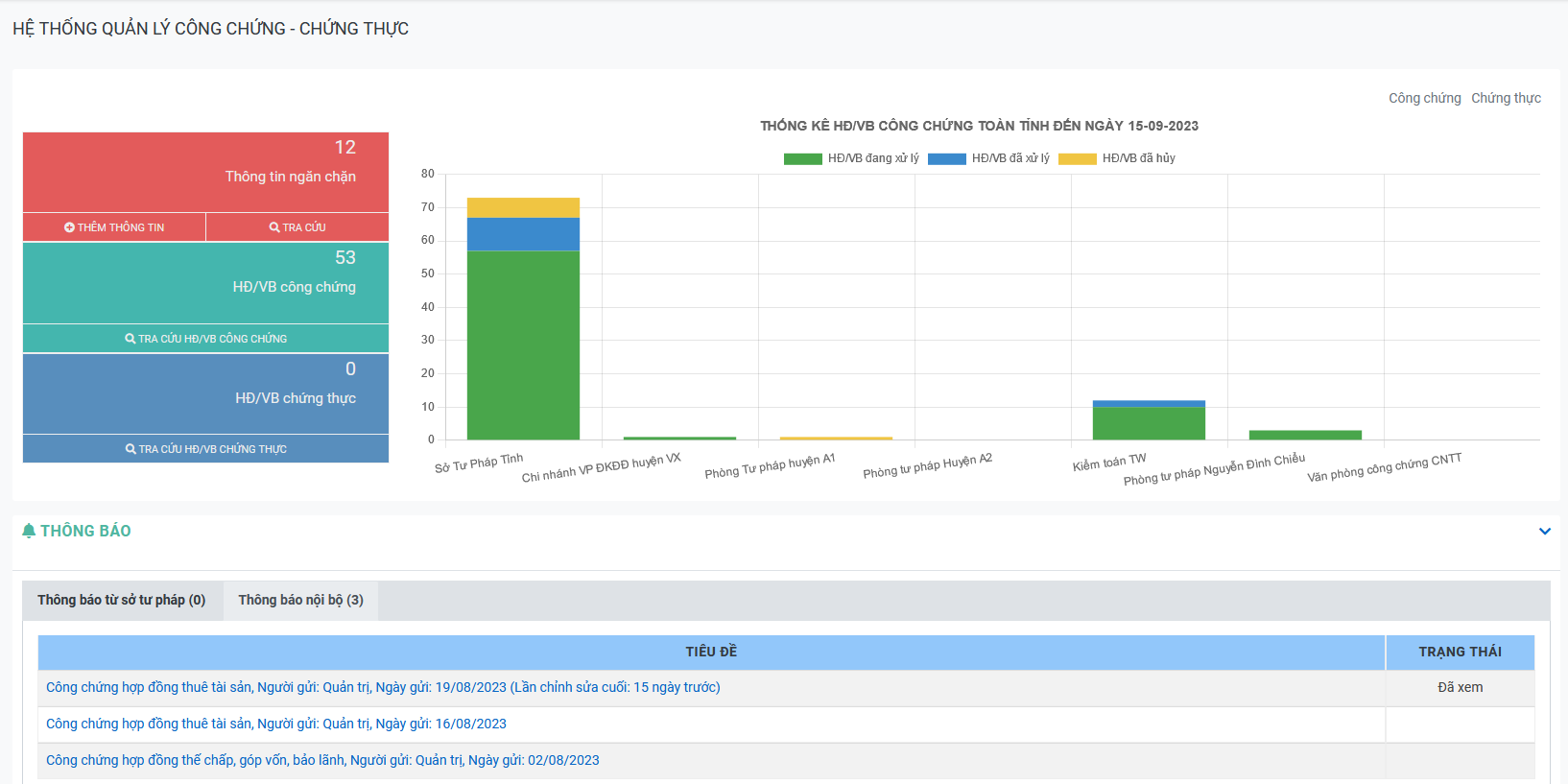This screenshot has height=784, width=1568.
Task: Click the Kiểm toán TW chart bar
Action: tap(1149, 422)
